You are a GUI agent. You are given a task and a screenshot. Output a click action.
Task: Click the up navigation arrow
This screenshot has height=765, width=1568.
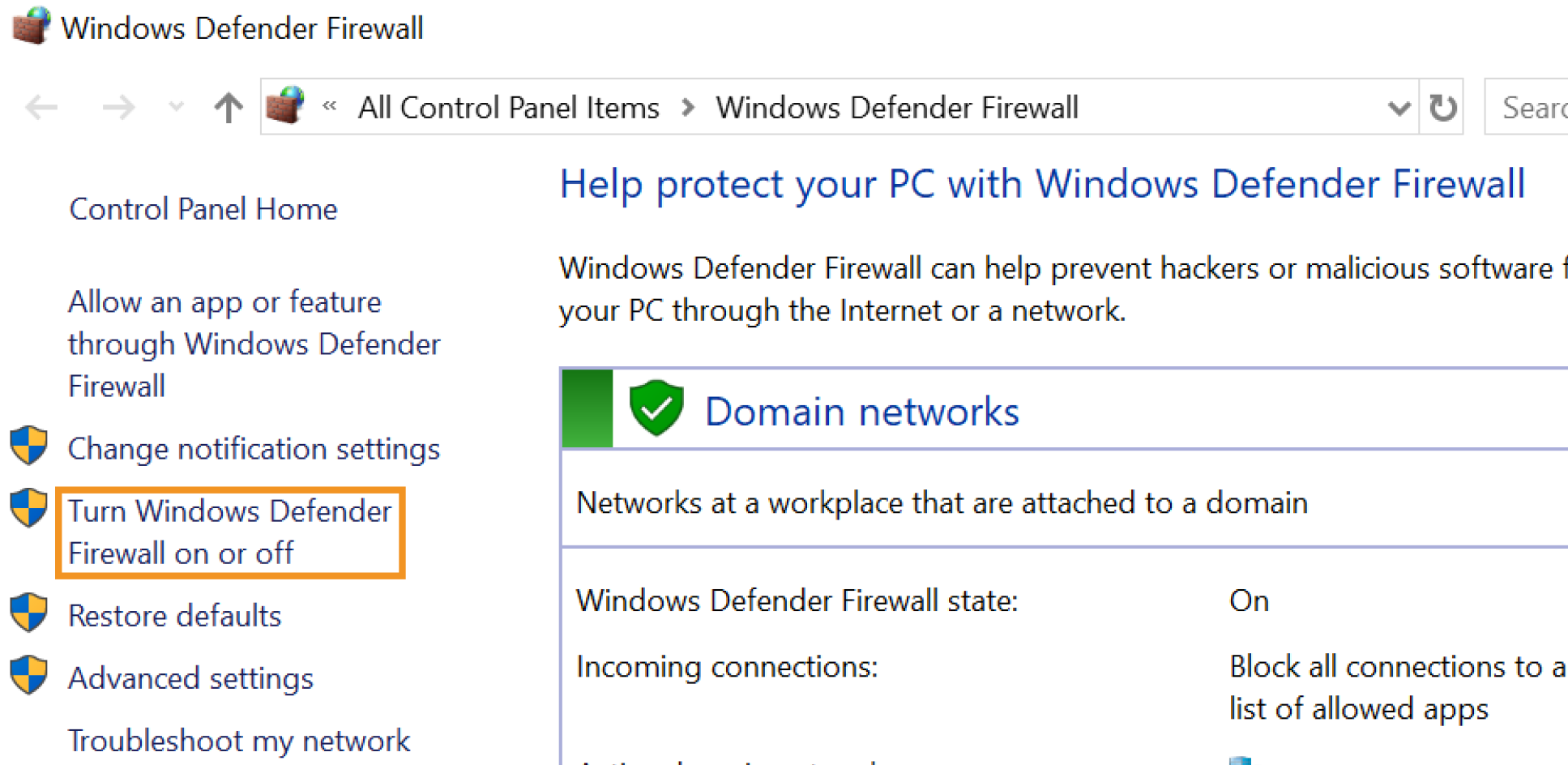229,106
